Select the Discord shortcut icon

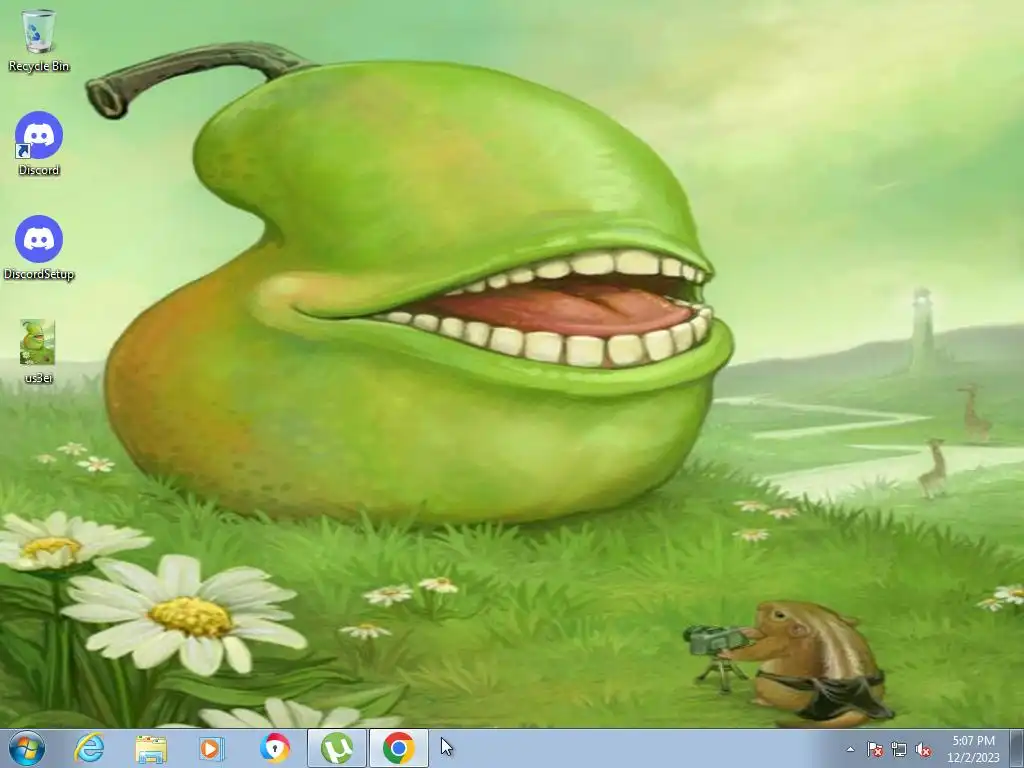coord(39,143)
